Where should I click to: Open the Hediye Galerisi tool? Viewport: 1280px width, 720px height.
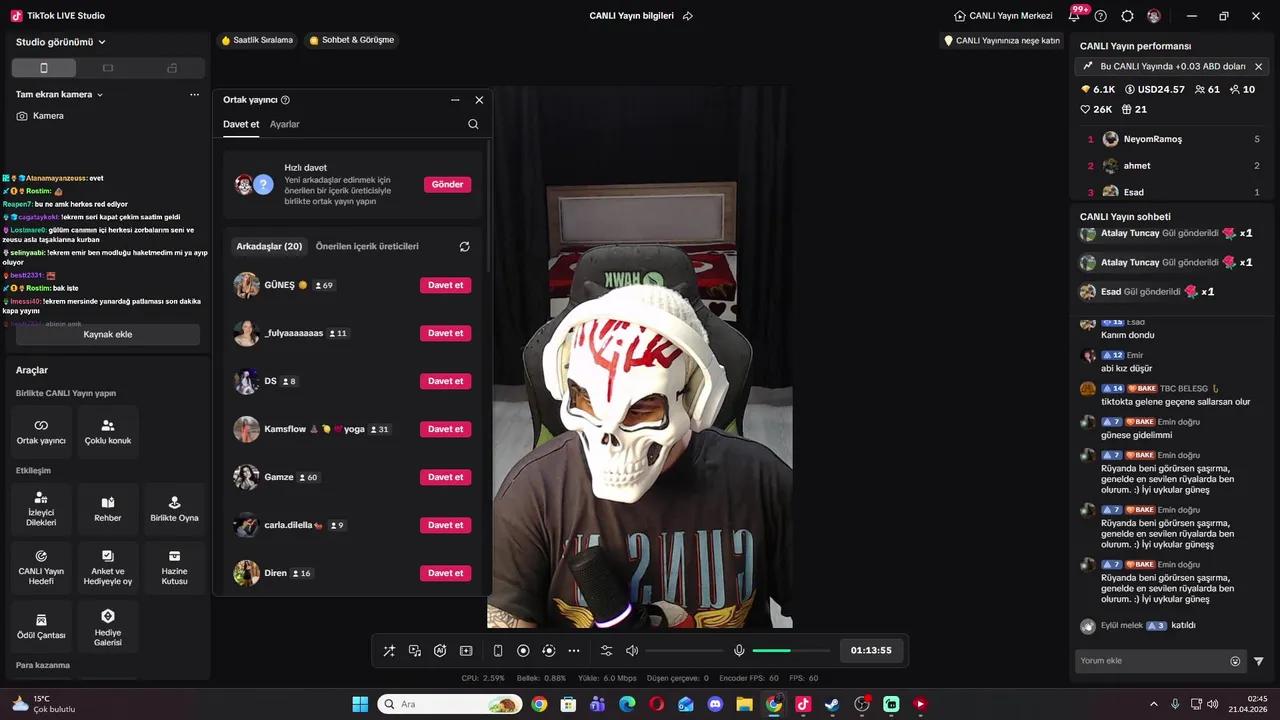[x=107, y=627]
